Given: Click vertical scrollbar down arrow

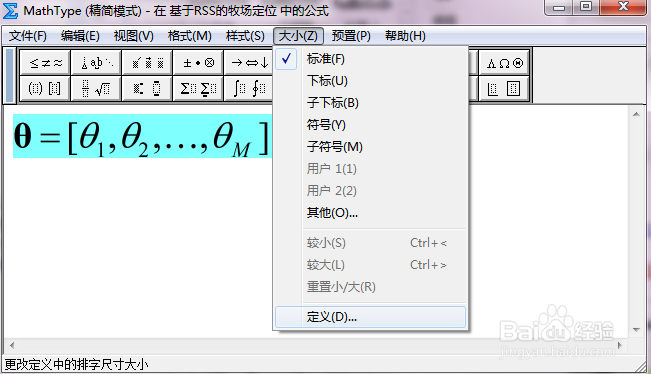Looking at the screenshot, I should [636, 330].
